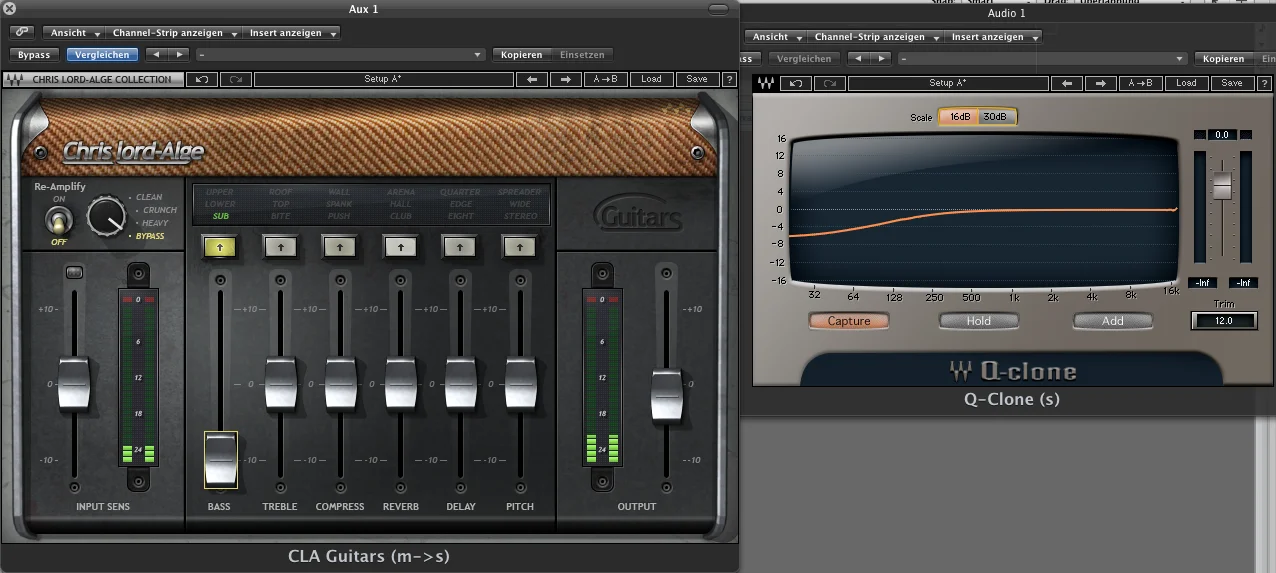This screenshot has height=573, width=1276.
Task: Click Kopieren in Audio 1 window
Action: coord(1224,59)
